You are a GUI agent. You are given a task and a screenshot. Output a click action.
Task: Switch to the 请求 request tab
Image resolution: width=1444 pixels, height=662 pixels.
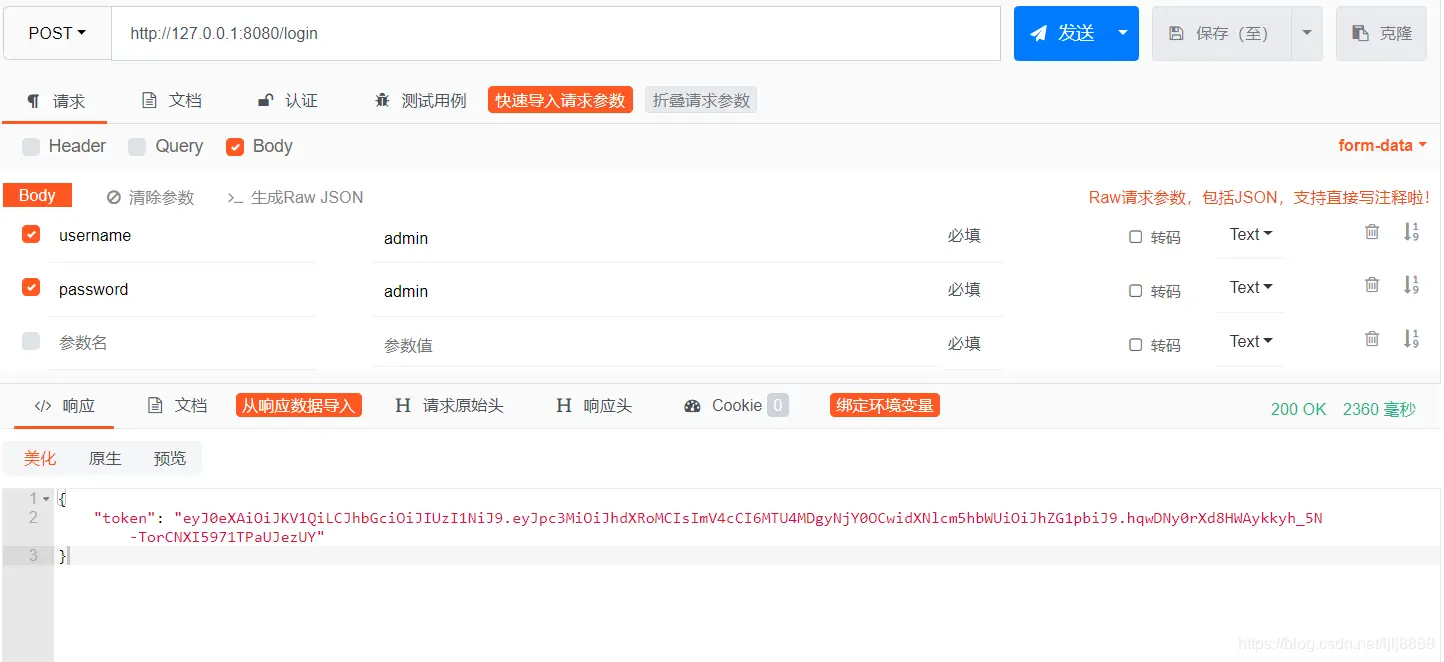[56, 101]
